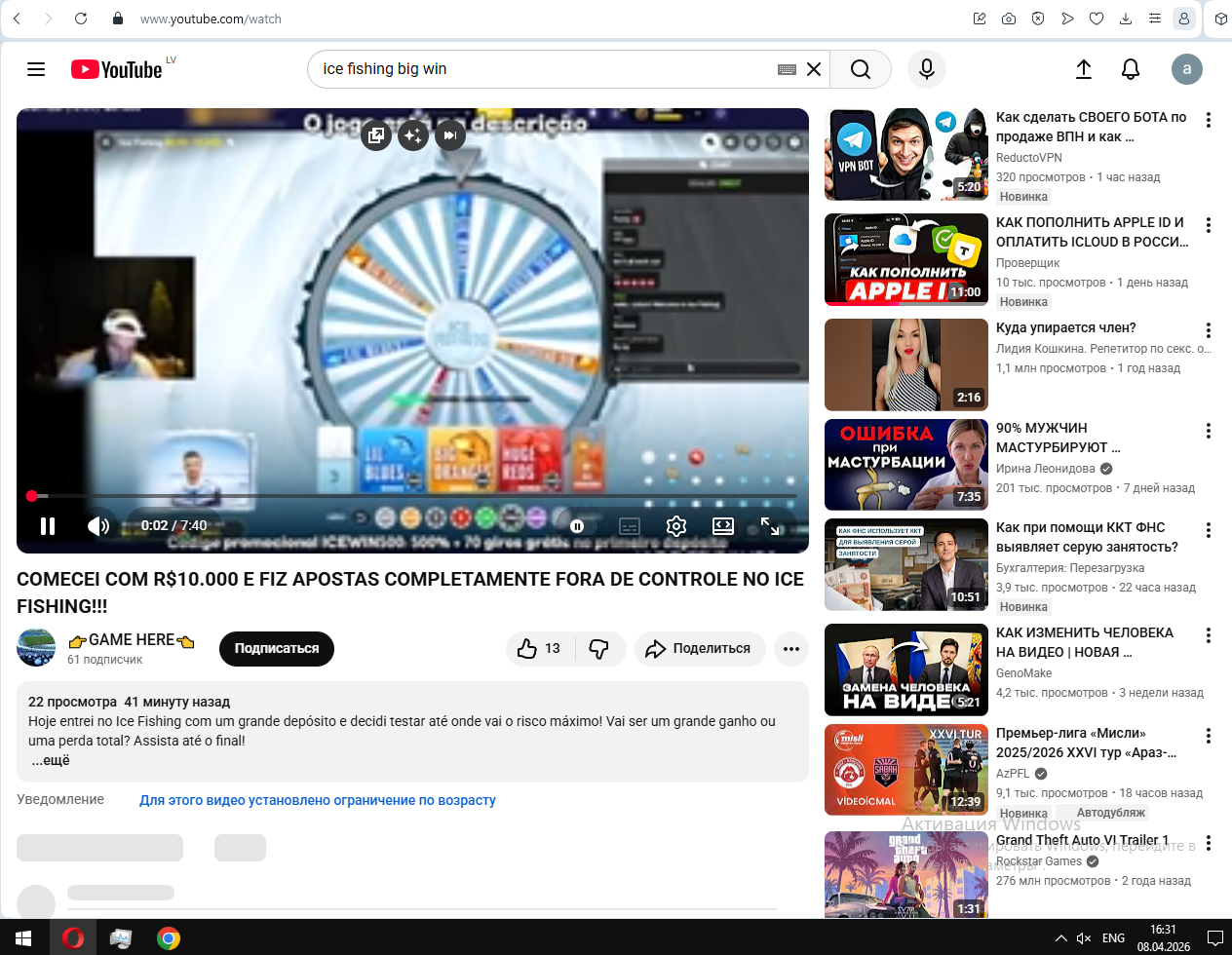Image resolution: width=1232 pixels, height=955 pixels.
Task: Toggle the autoplay switch in the player
Action: click(577, 526)
